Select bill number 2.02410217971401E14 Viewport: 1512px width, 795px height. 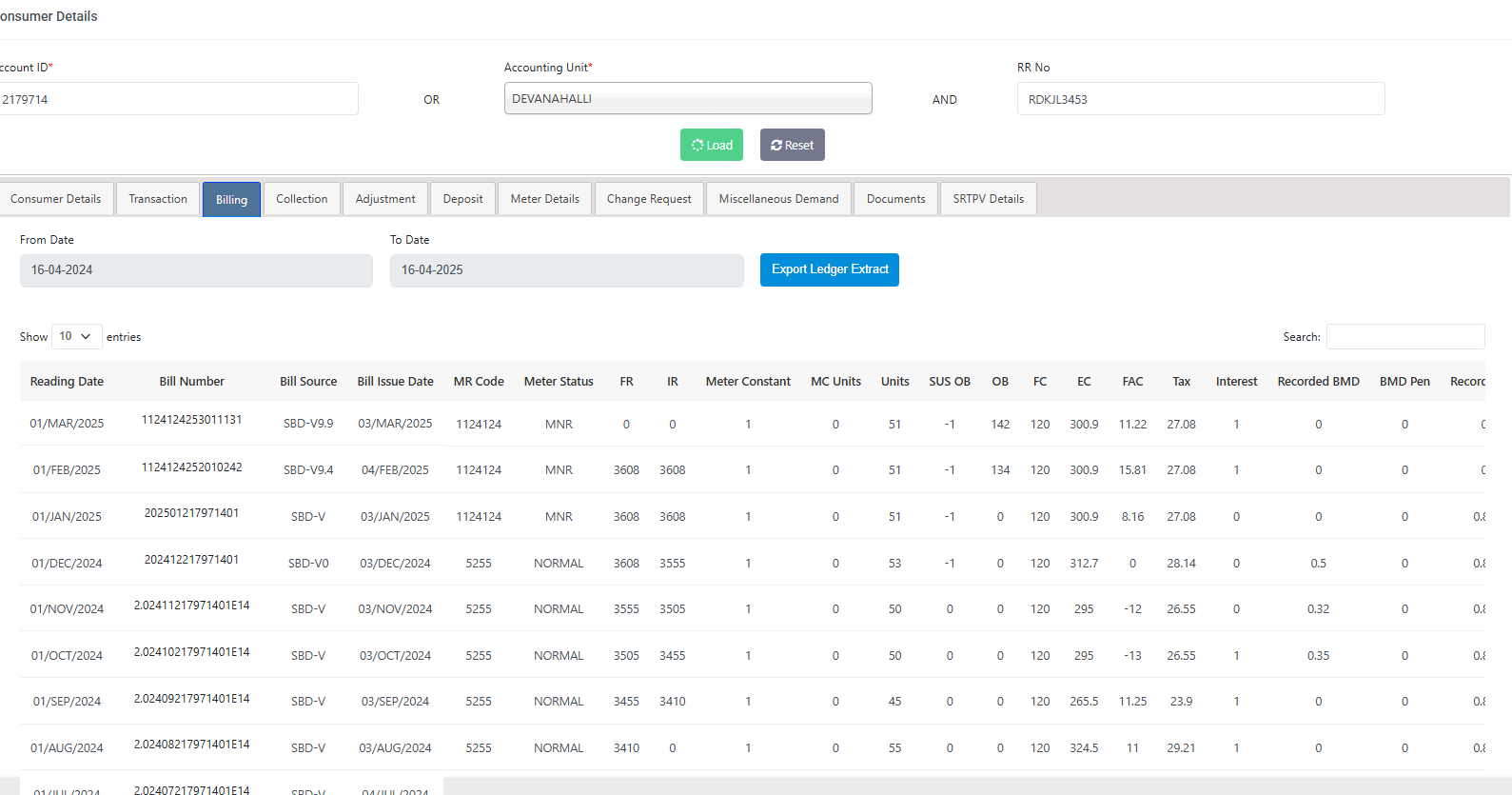click(x=191, y=652)
